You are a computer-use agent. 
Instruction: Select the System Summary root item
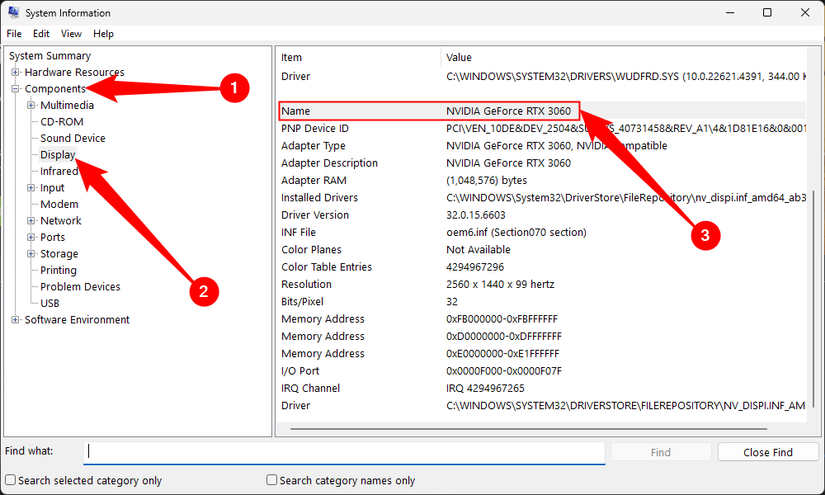click(50, 56)
